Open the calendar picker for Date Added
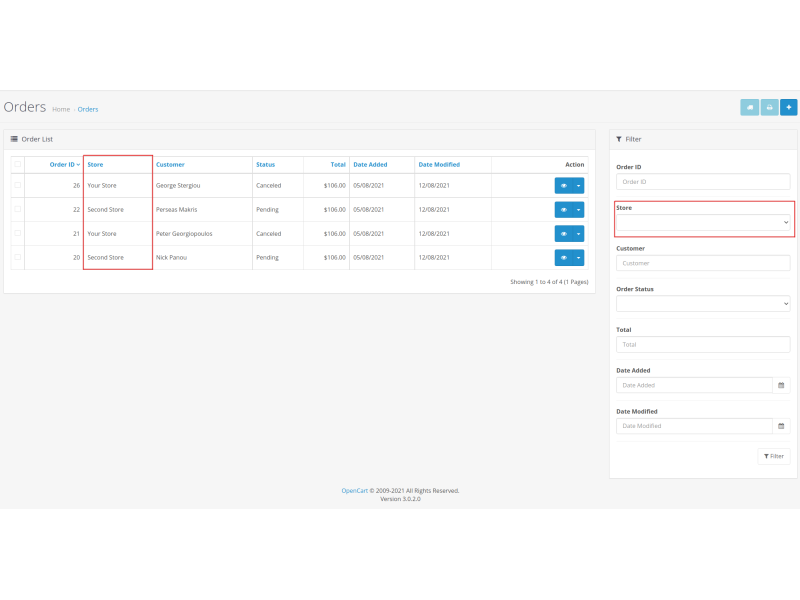This screenshot has height=600, width=800. pos(781,385)
